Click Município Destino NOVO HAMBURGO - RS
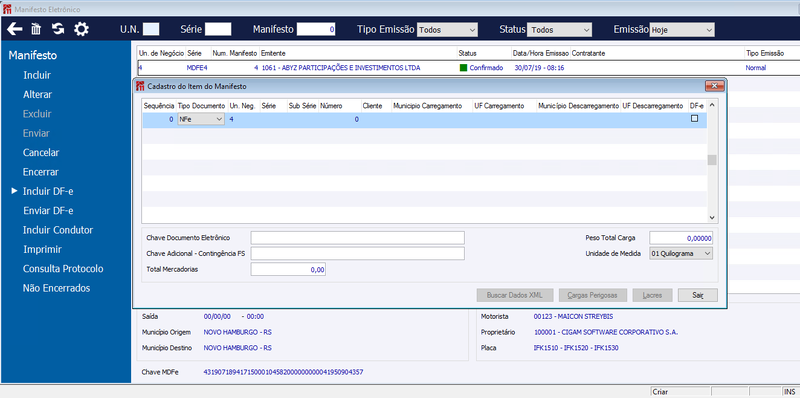The height and width of the screenshot is (398, 800). click(237, 348)
